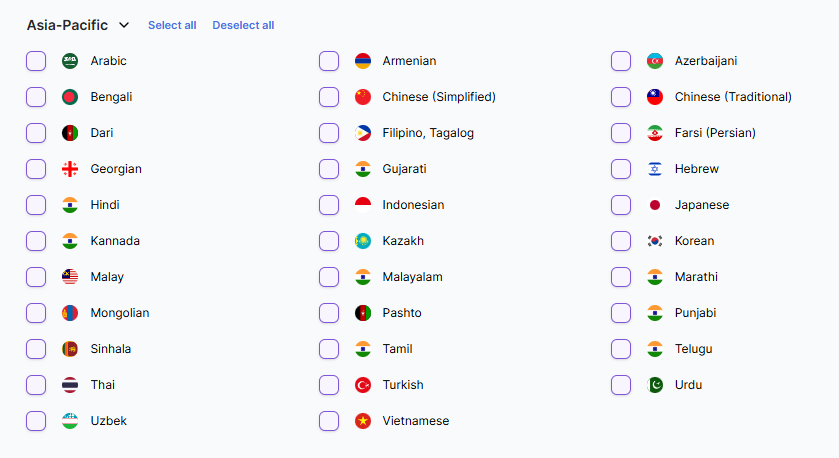839x458 pixels.
Task: Click the Israel flag icon beside Hebrew
Action: pos(654,169)
